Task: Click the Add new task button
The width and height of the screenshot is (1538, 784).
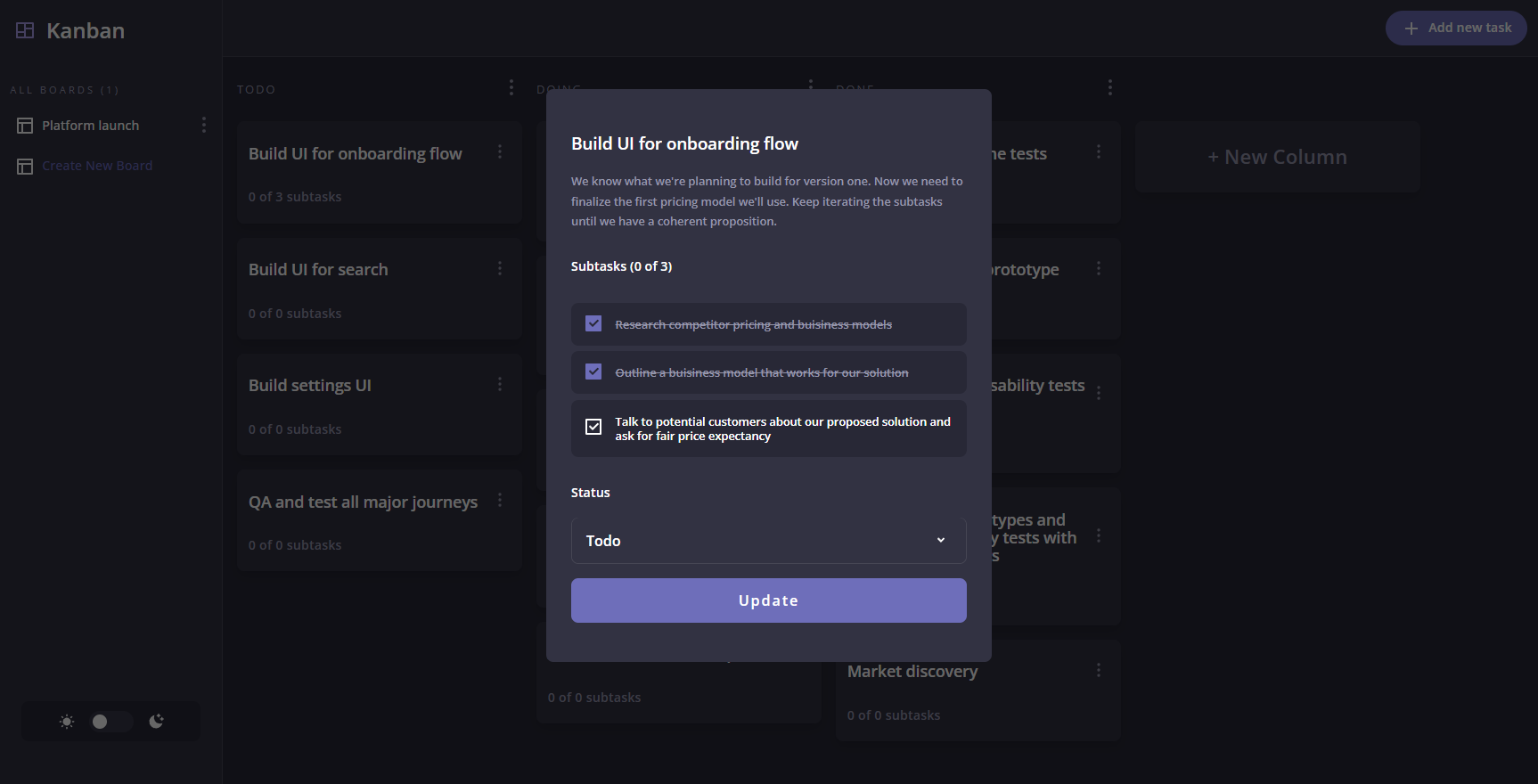Action: [x=1456, y=29]
